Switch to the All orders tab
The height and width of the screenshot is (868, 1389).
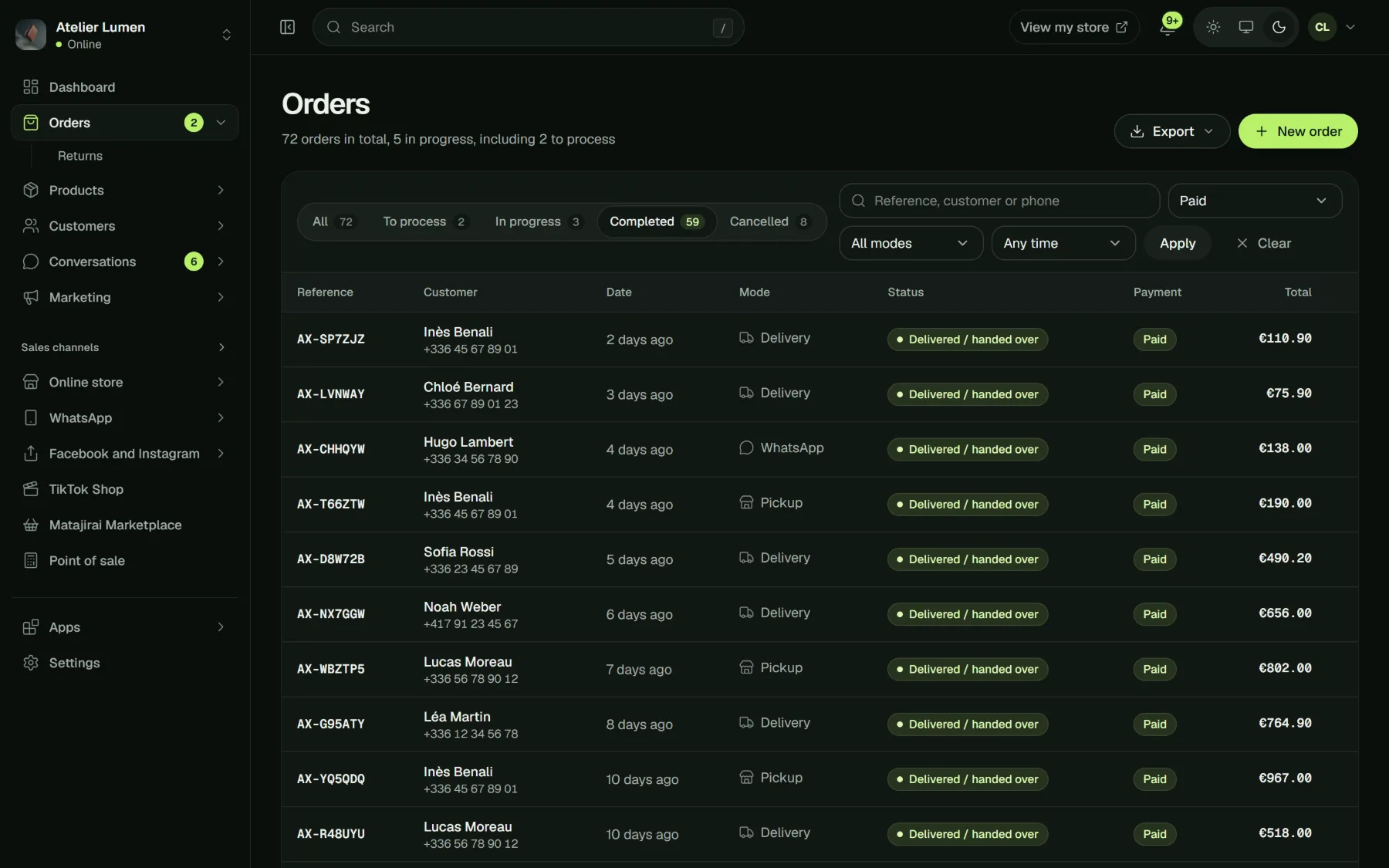[333, 221]
